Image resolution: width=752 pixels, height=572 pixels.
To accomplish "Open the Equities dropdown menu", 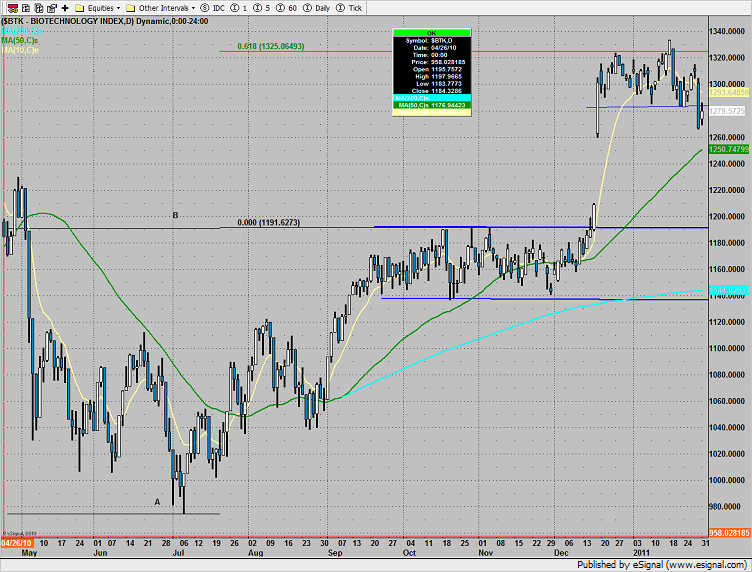I will pyautogui.click(x=99, y=6).
